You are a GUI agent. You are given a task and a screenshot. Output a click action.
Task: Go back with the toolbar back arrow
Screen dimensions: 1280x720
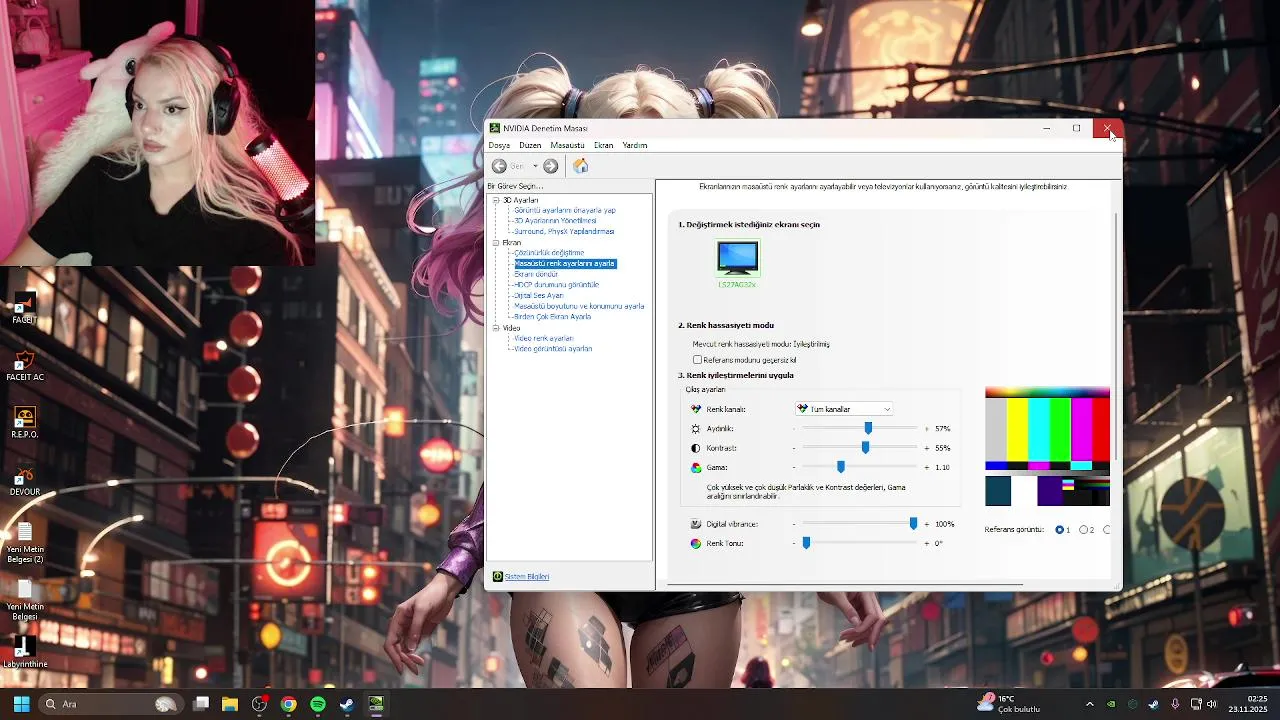[499, 166]
